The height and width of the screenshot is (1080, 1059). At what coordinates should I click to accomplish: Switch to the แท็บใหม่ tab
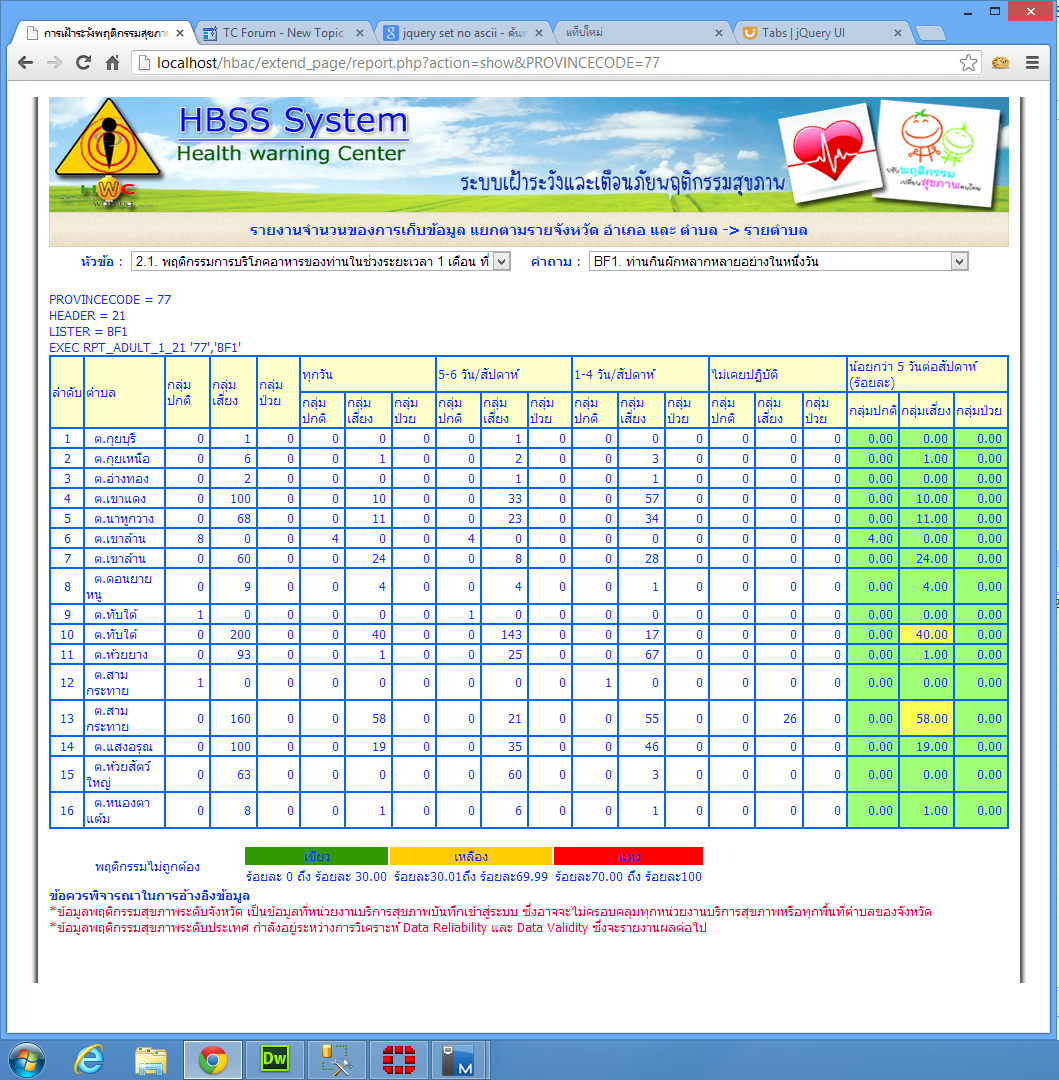(642, 33)
